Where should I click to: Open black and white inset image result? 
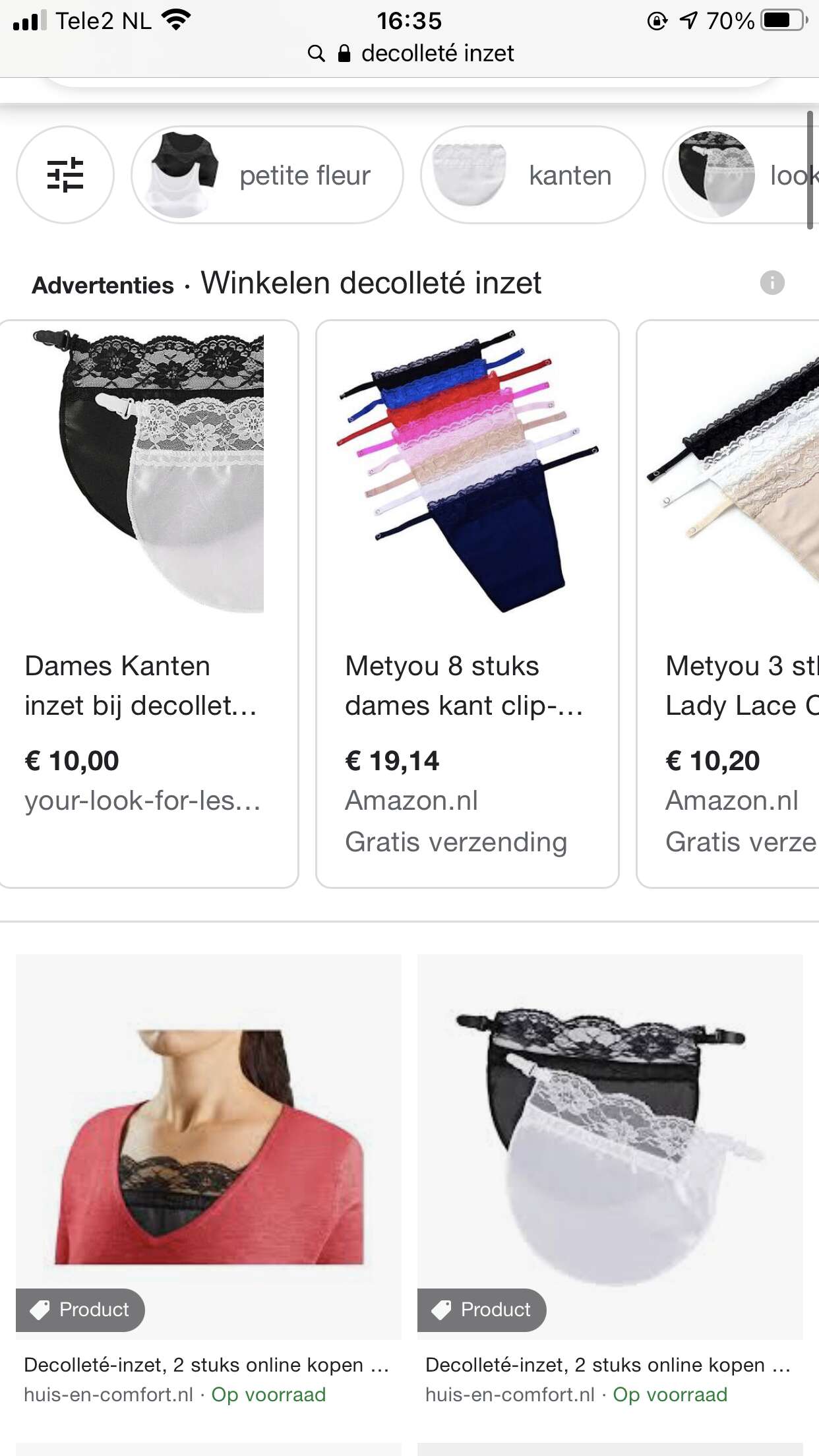(610, 1147)
